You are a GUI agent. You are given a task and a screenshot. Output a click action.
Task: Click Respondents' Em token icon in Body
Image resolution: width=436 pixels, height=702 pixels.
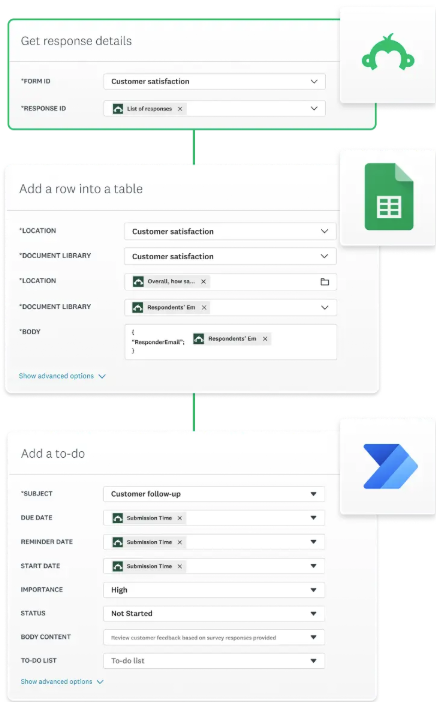(199, 339)
